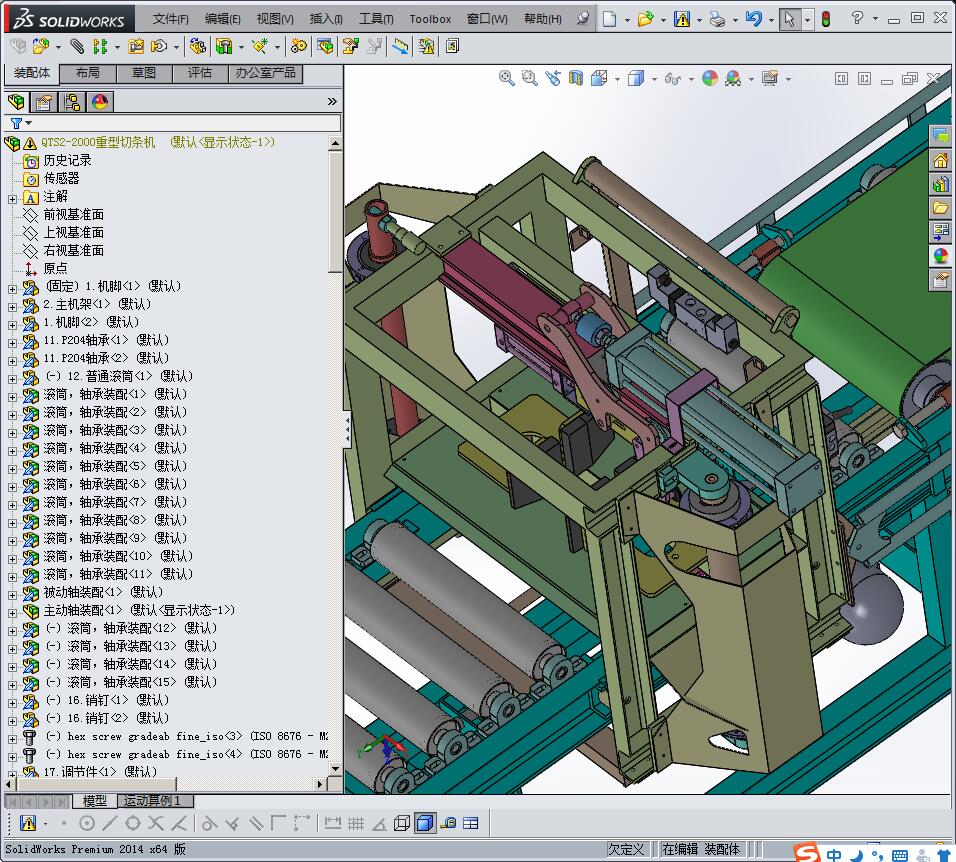Toggle Chinese input mode in the IME bar
956x862 pixels.
point(834,853)
